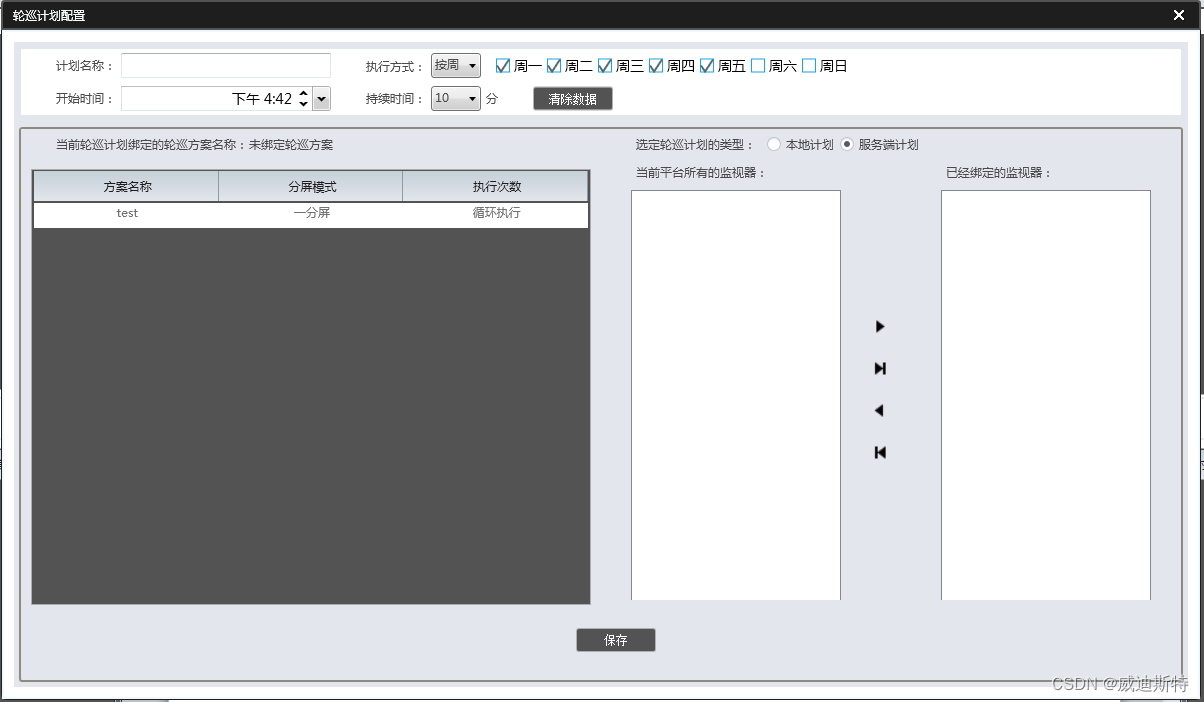Click inside the 已经绑定的监视器 list
1204x702 pixels.
[x=1046, y=395]
